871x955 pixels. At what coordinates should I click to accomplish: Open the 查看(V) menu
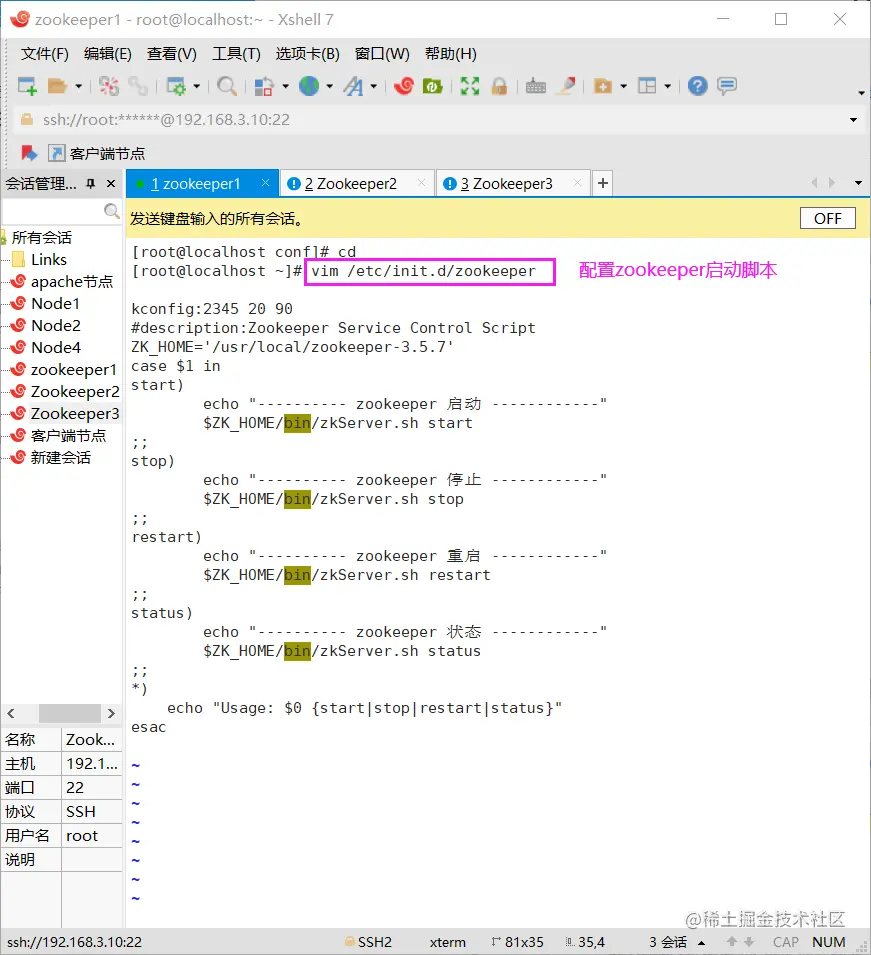pyautogui.click(x=172, y=54)
